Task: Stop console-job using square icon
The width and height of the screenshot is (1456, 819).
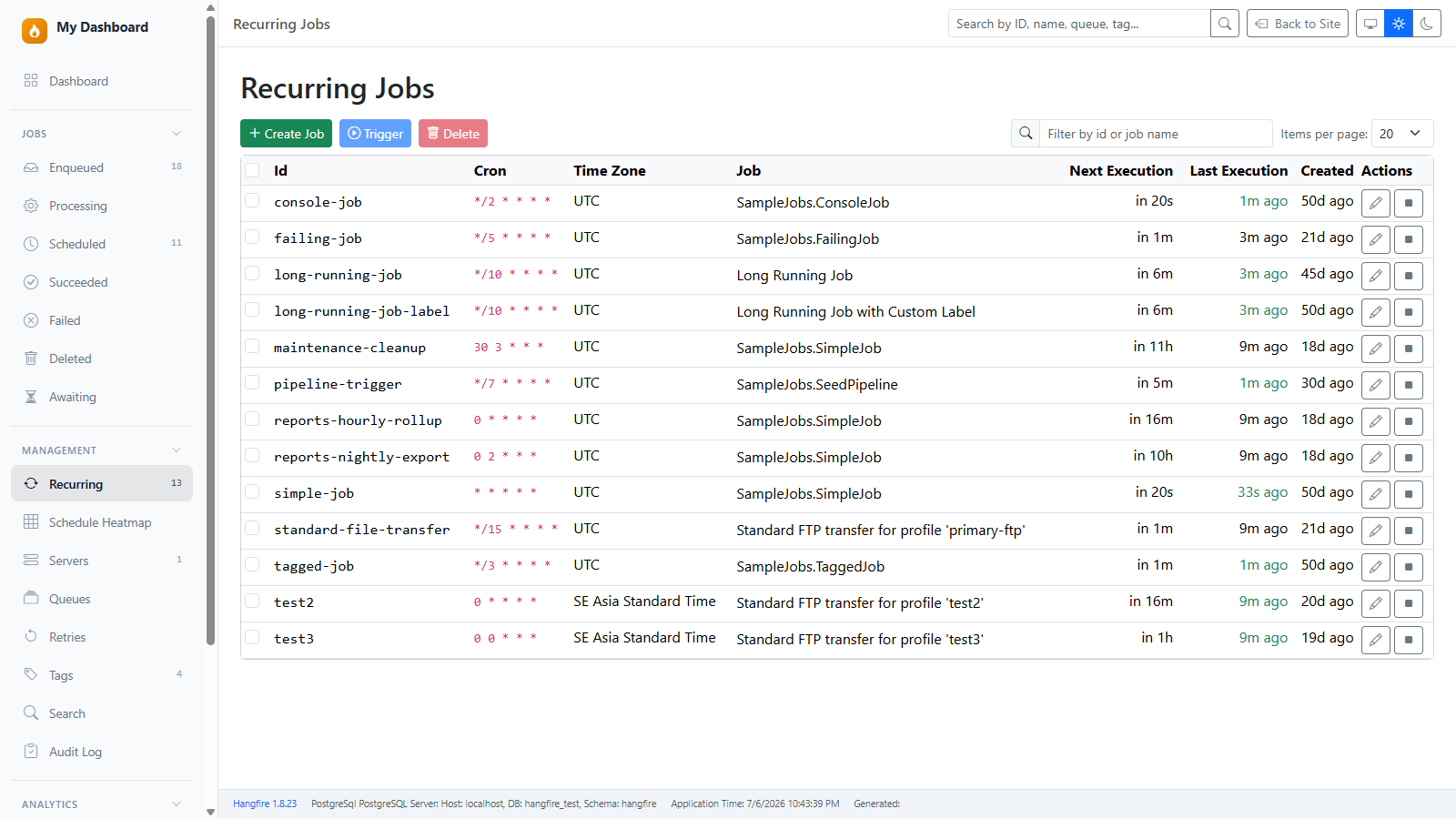Action: tap(1409, 203)
